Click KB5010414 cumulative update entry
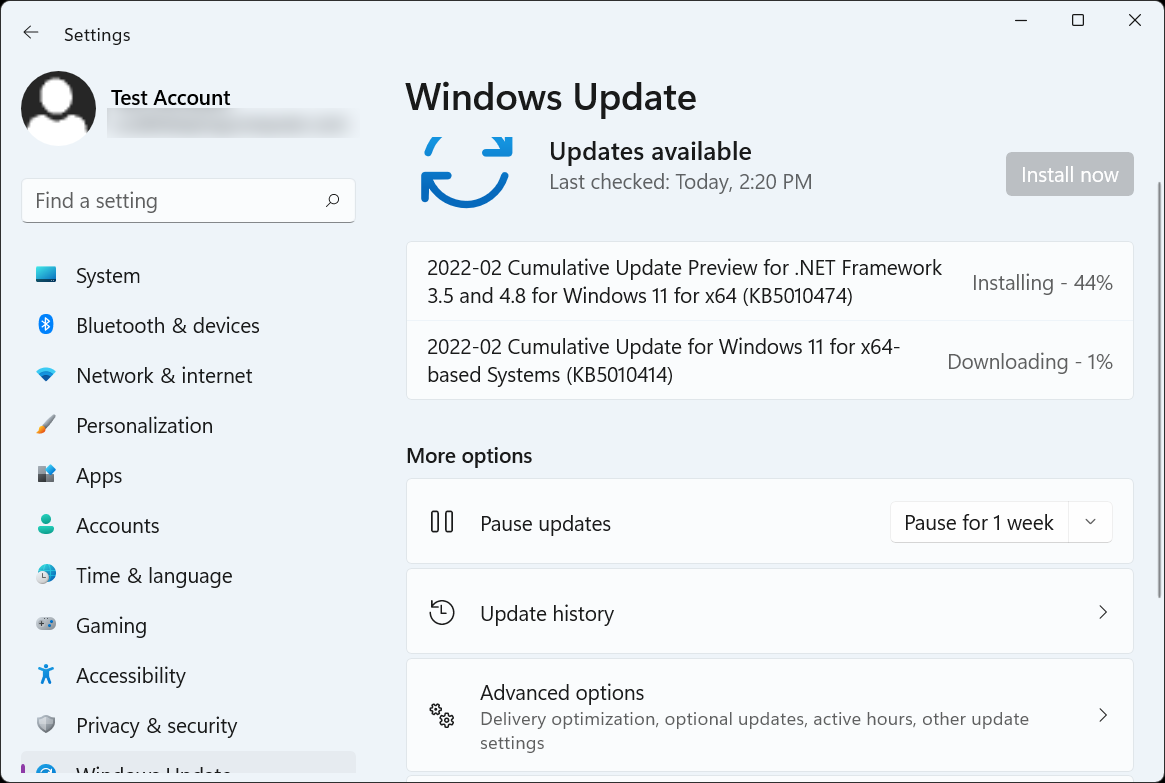This screenshot has width=1165, height=783. 770,360
